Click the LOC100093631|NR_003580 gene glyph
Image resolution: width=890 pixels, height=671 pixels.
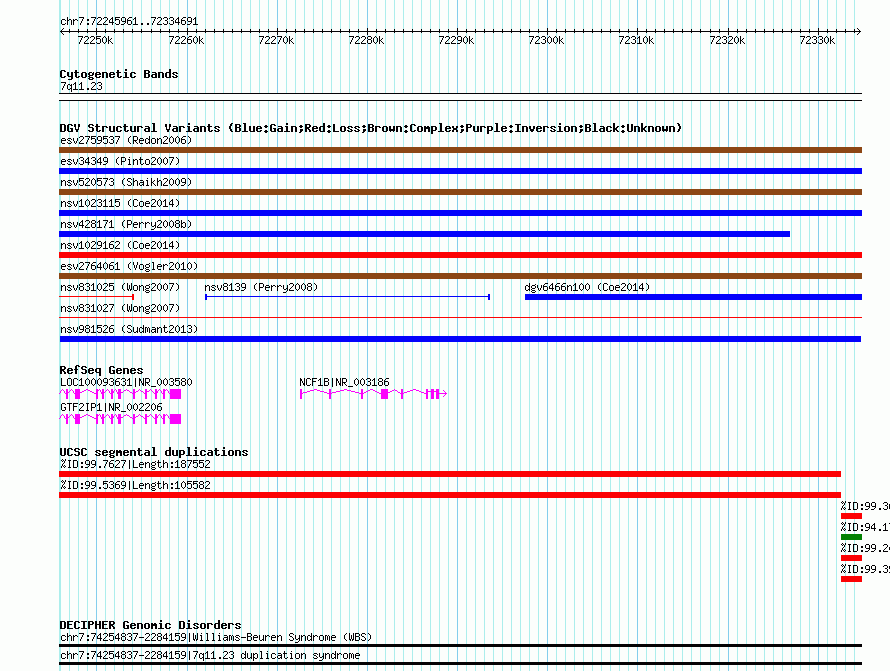coord(120,394)
